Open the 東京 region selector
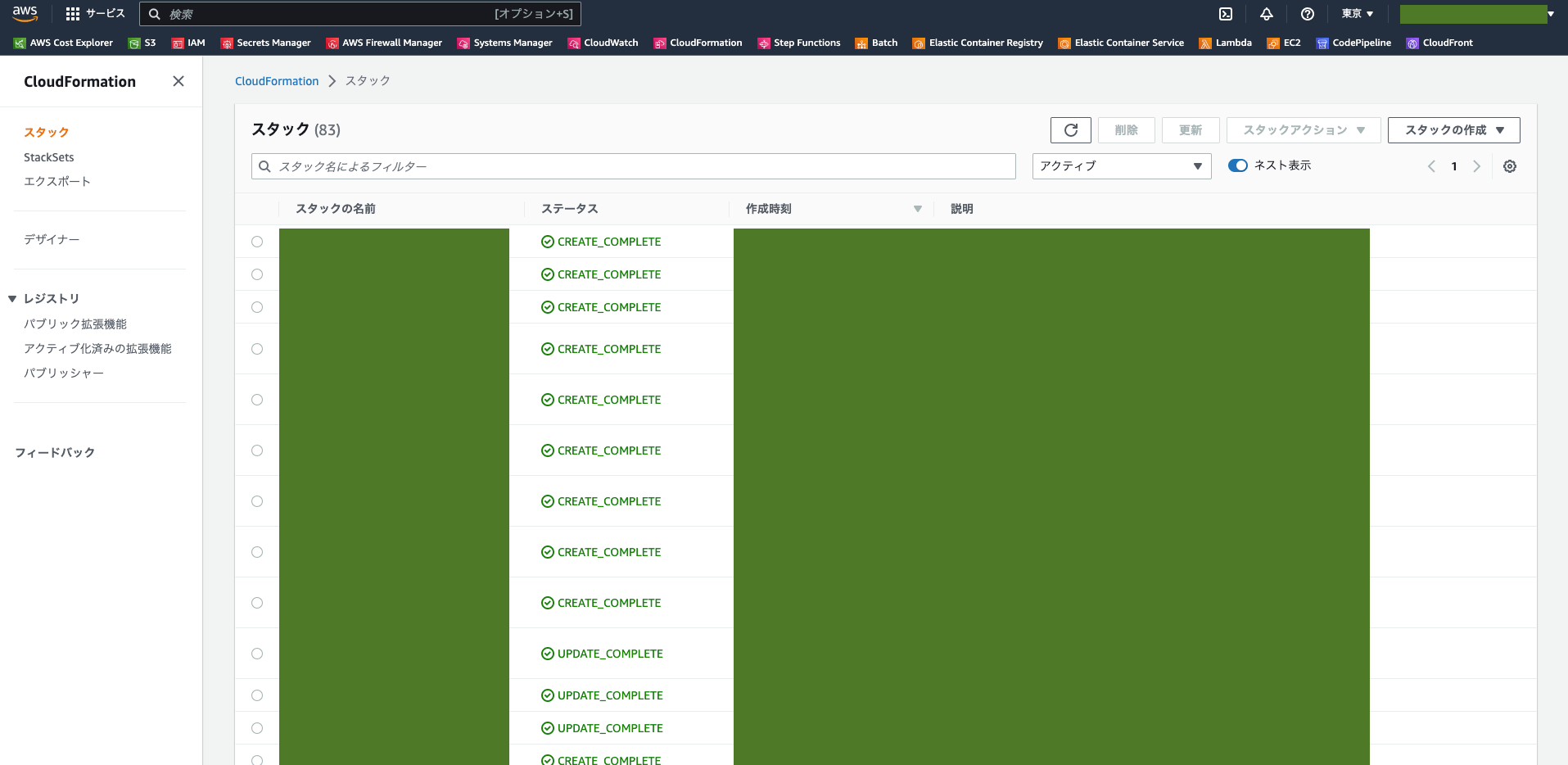 click(x=1357, y=14)
